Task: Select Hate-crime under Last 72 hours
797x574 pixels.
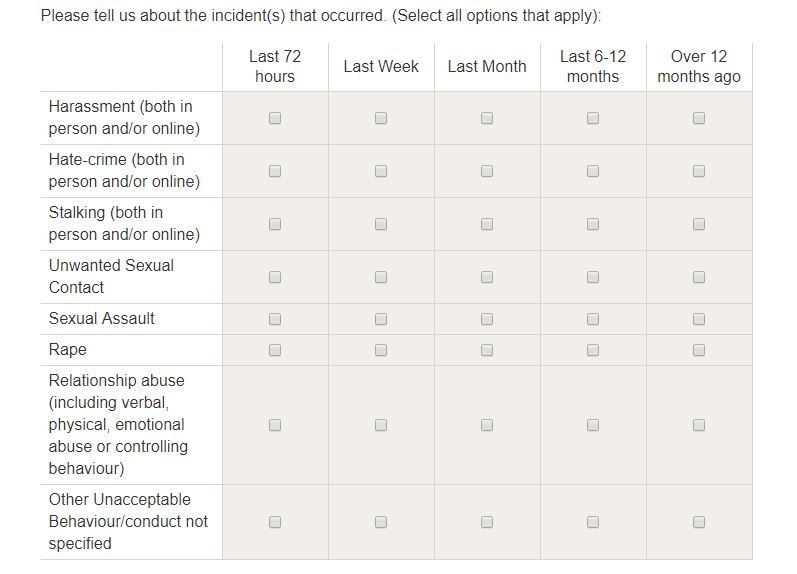Action: point(275,171)
